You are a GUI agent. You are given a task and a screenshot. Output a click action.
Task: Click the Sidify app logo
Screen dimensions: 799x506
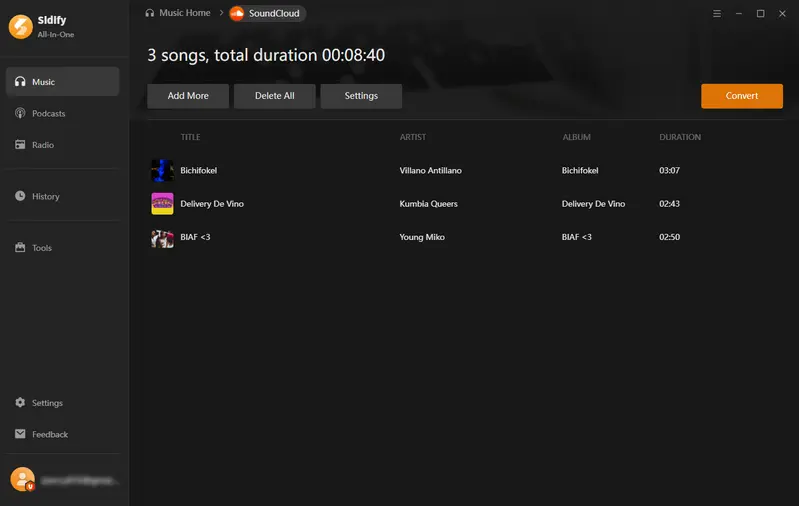tap(20, 26)
